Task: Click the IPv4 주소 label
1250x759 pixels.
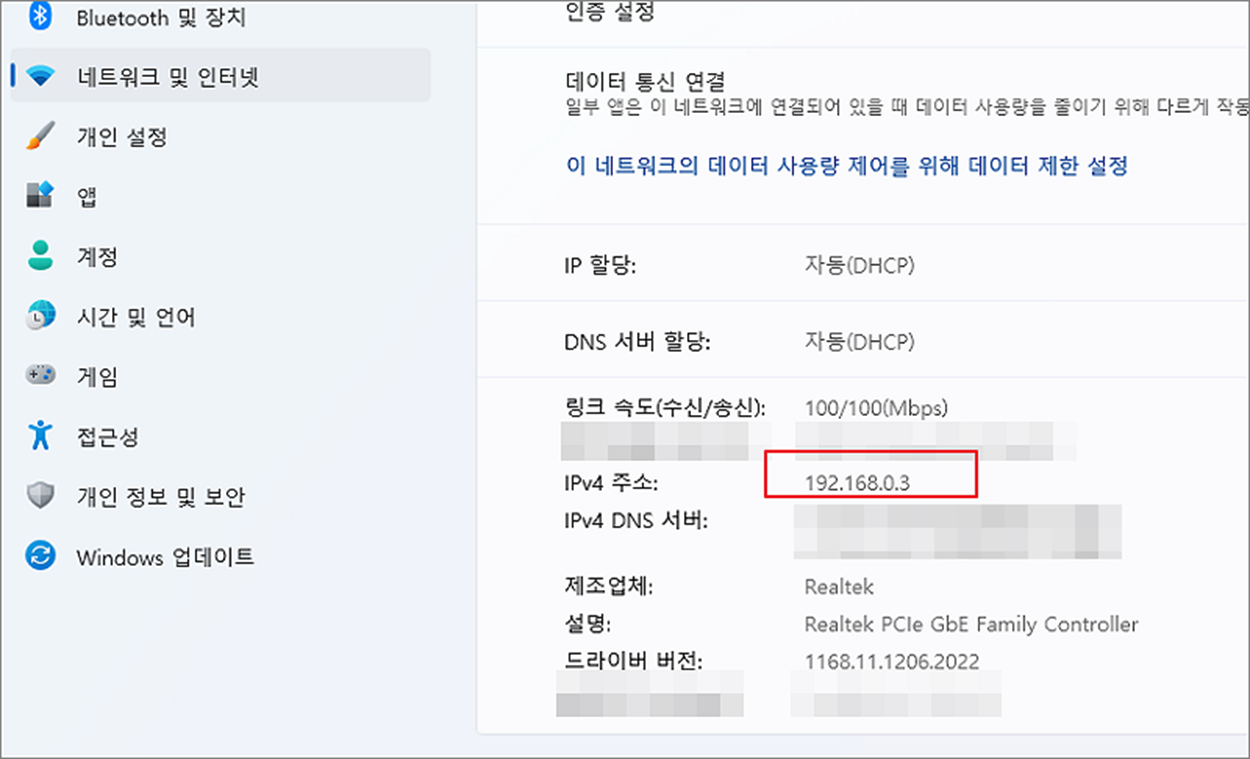Action: [612, 483]
